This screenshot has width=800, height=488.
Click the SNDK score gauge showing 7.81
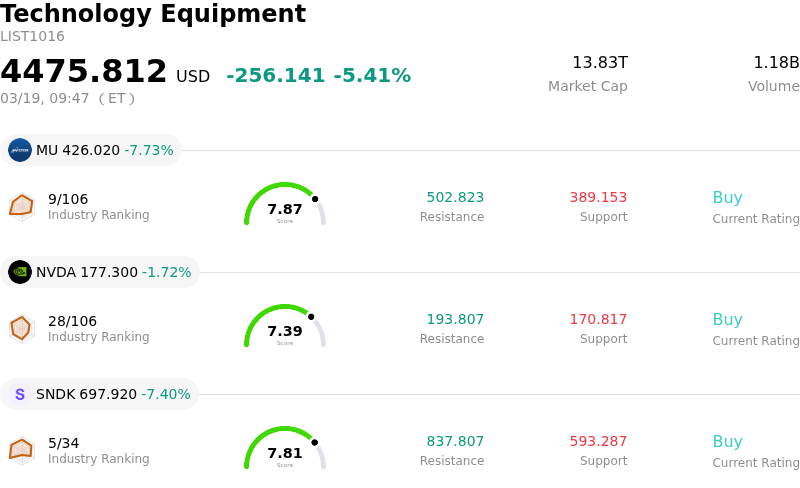click(285, 450)
